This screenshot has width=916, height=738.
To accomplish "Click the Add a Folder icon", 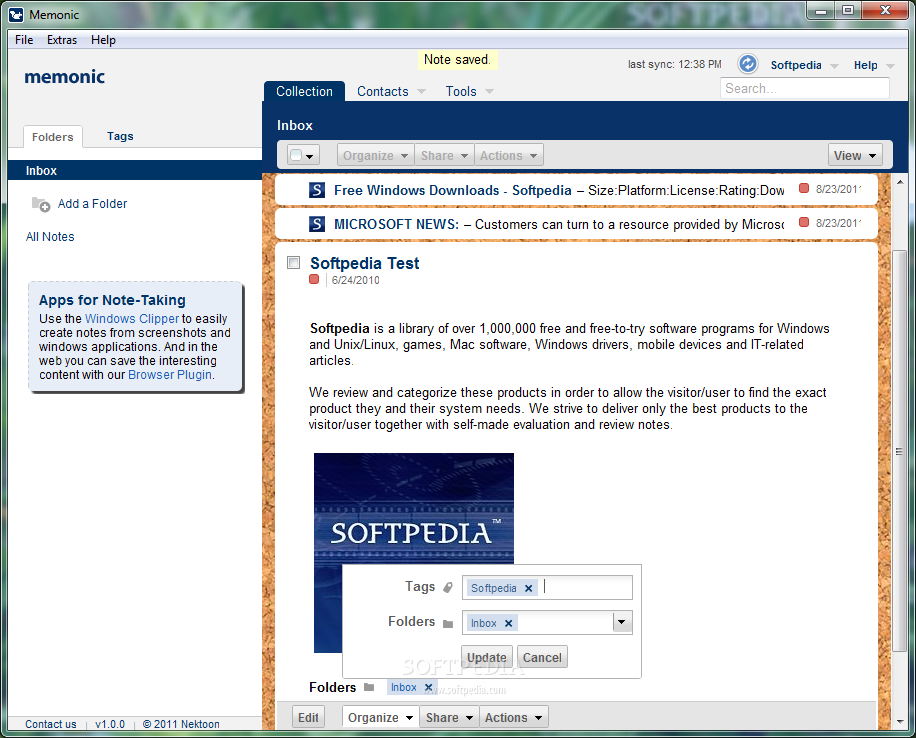I will coord(41,204).
